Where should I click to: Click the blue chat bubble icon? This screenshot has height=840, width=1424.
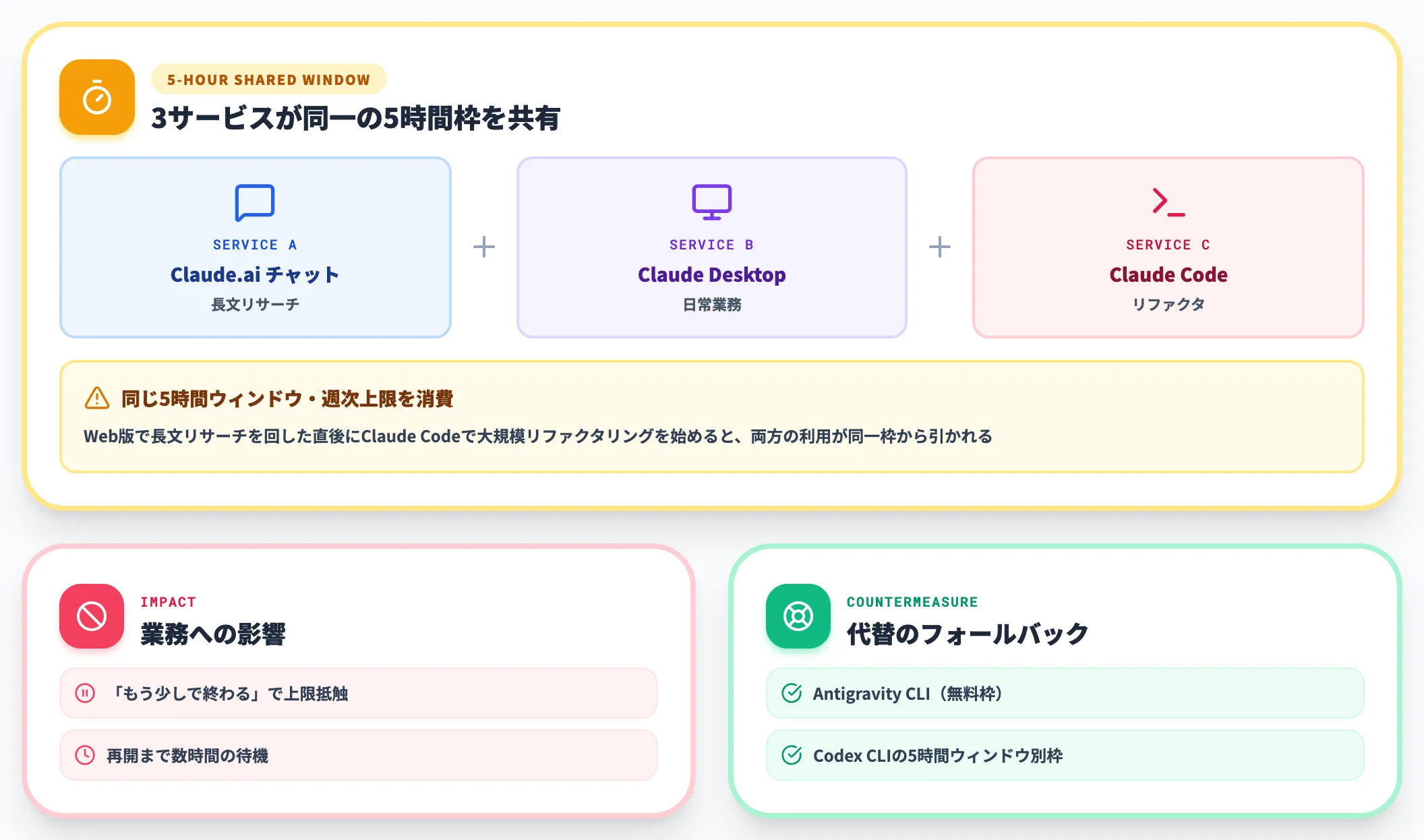255,202
